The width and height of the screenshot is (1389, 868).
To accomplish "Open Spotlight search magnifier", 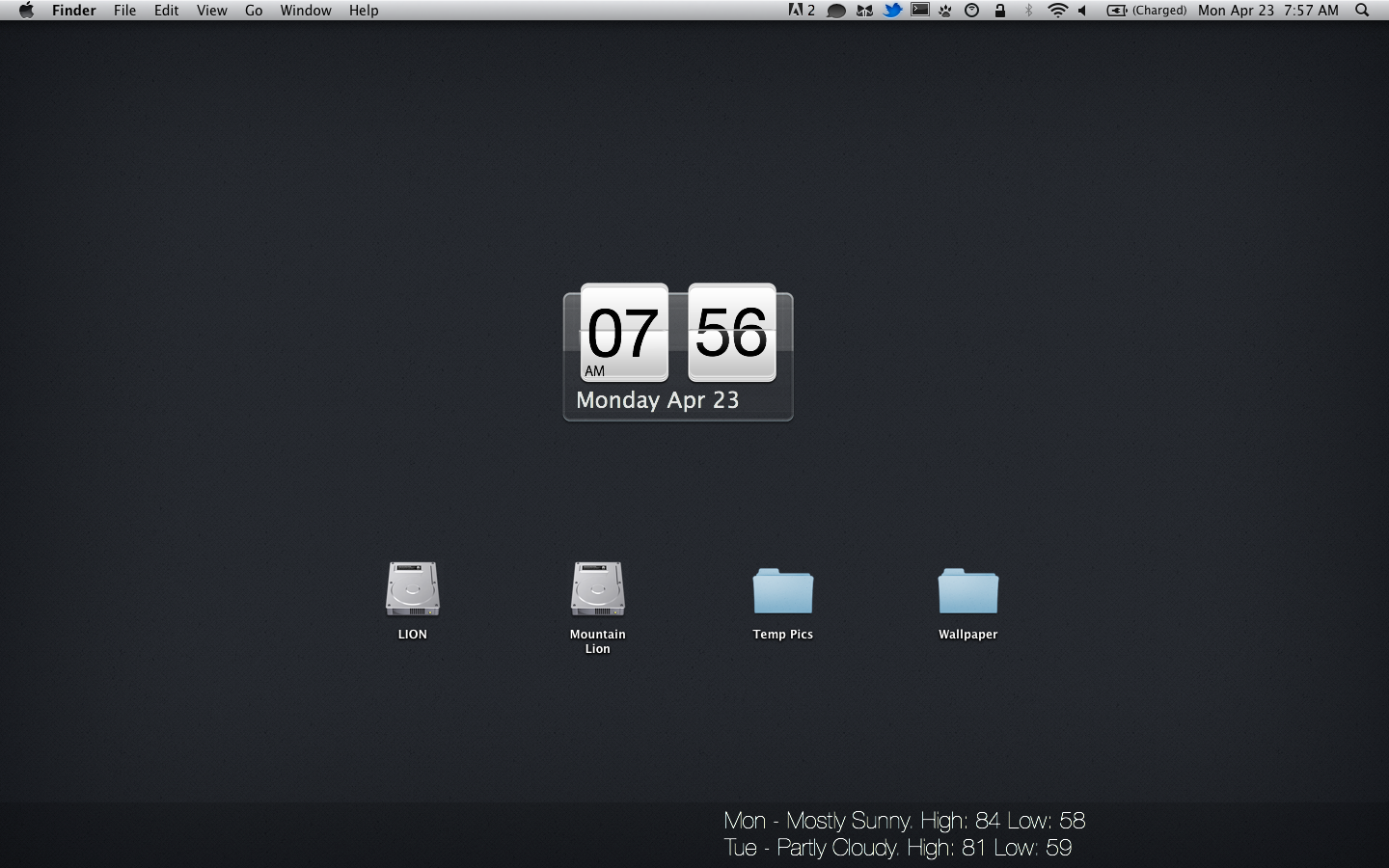I will [1362, 11].
